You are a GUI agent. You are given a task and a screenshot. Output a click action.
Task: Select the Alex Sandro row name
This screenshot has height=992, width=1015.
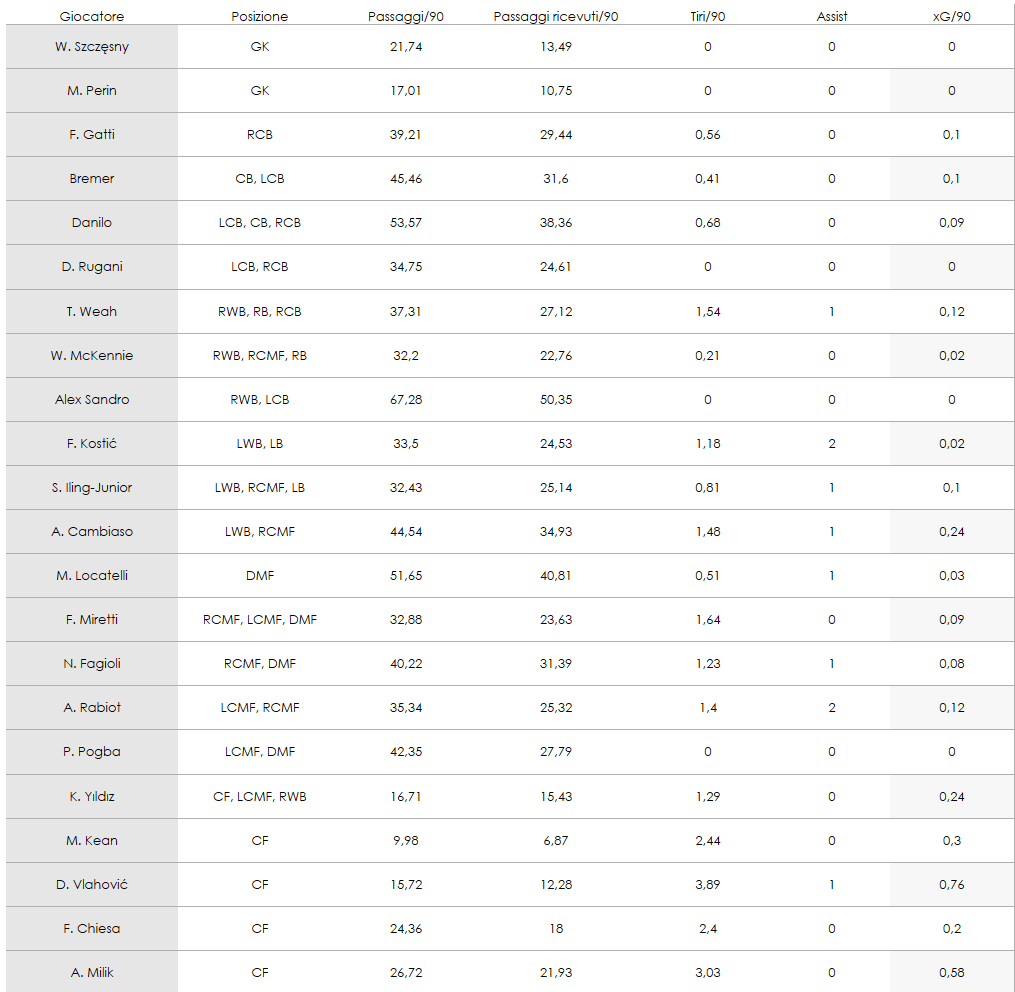coord(92,400)
